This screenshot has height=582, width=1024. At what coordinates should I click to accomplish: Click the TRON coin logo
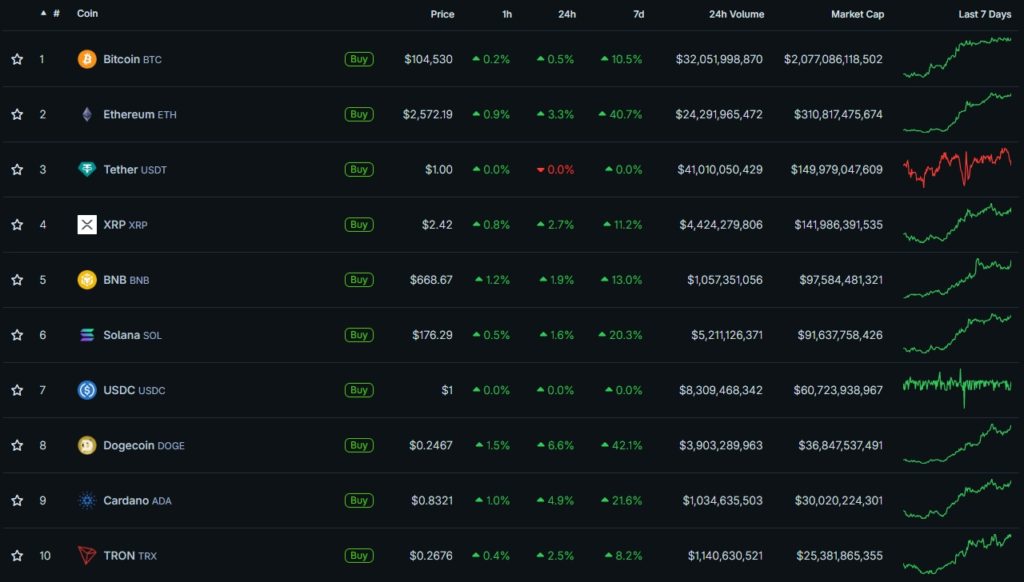pos(88,555)
